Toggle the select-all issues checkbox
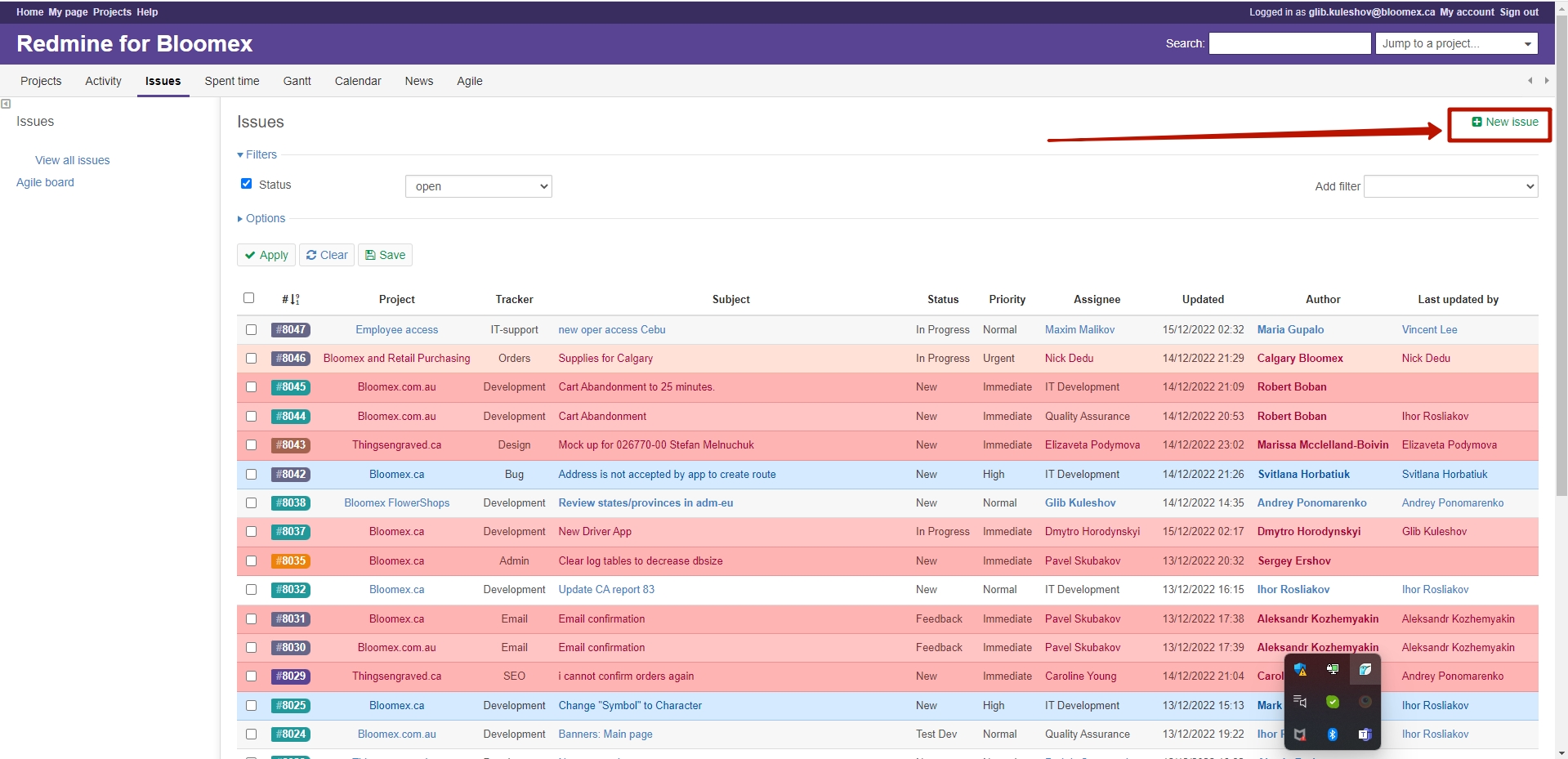1568x759 pixels. pyautogui.click(x=249, y=298)
